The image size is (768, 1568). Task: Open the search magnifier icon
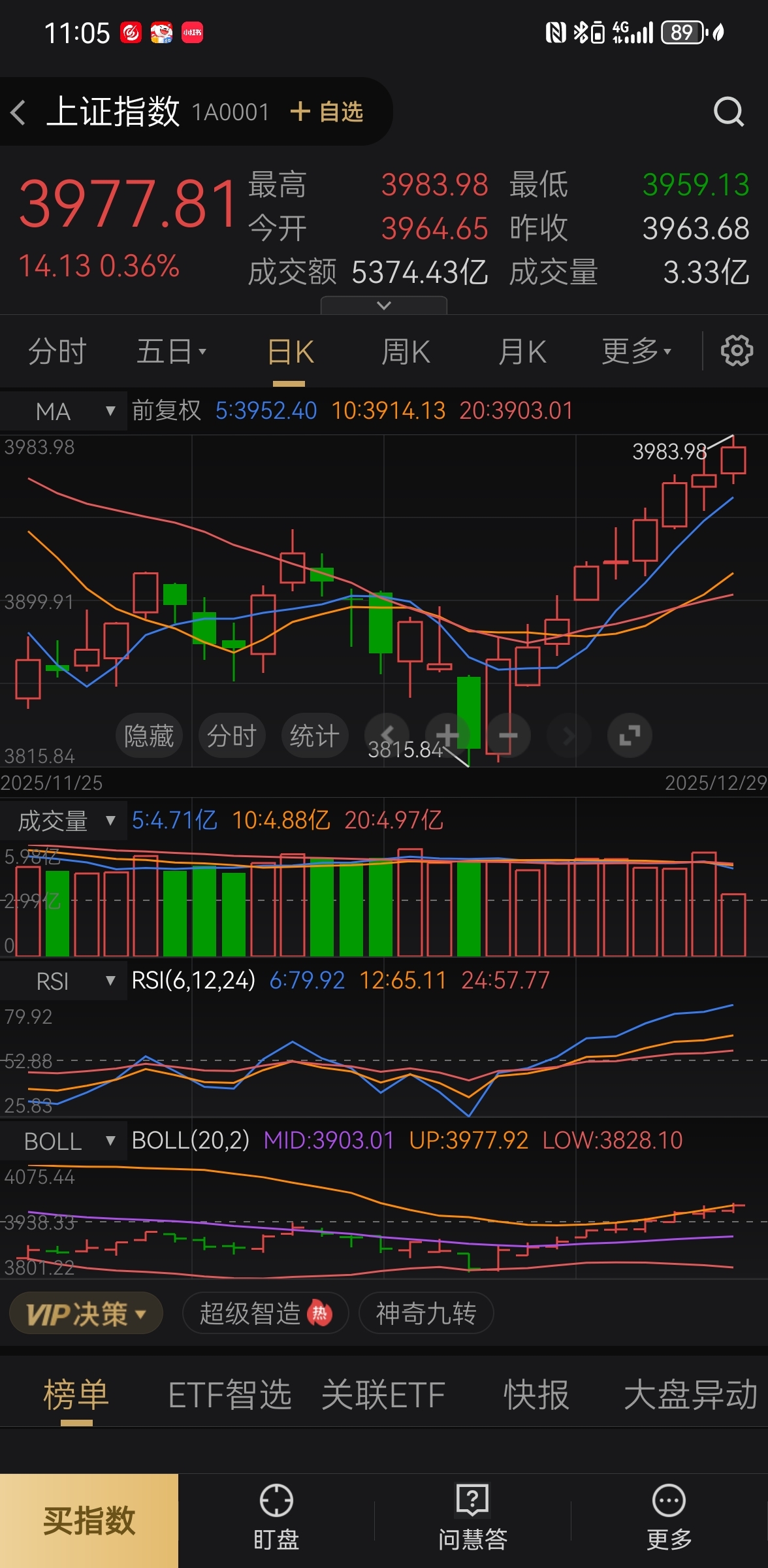point(729,112)
